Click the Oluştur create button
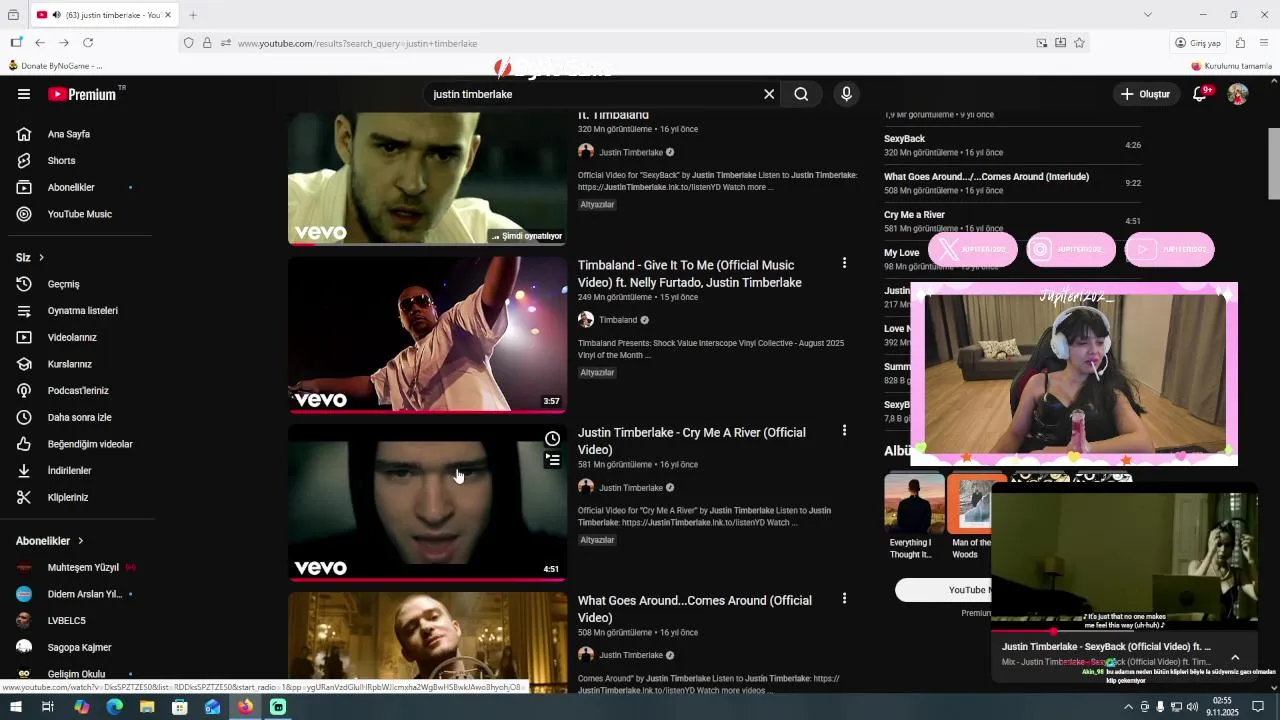 (x=1145, y=94)
